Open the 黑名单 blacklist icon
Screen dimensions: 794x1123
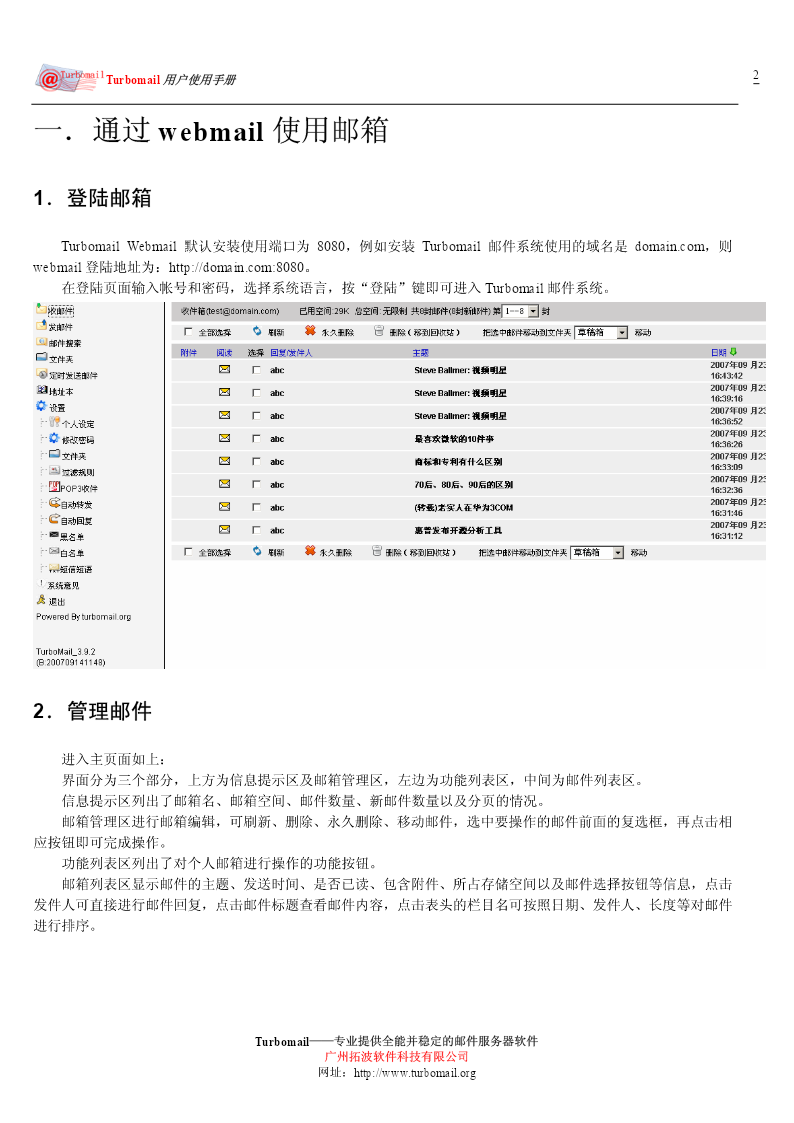tap(54, 535)
